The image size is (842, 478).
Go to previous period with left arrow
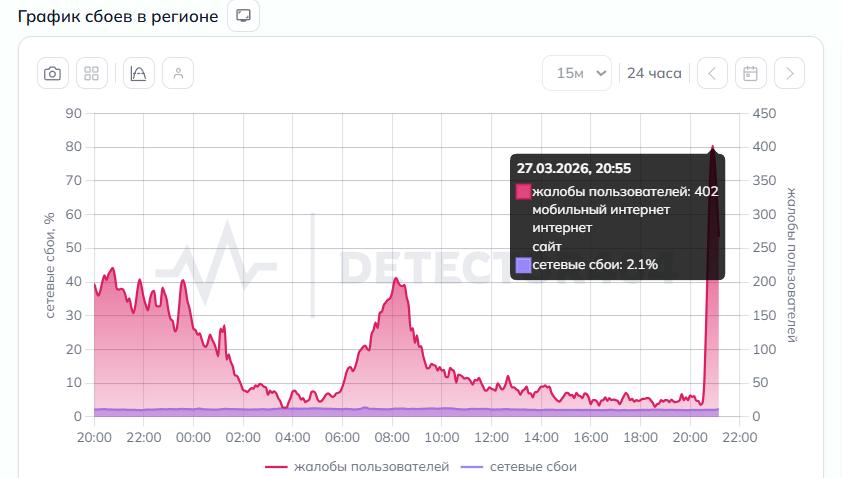click(712, 73)
